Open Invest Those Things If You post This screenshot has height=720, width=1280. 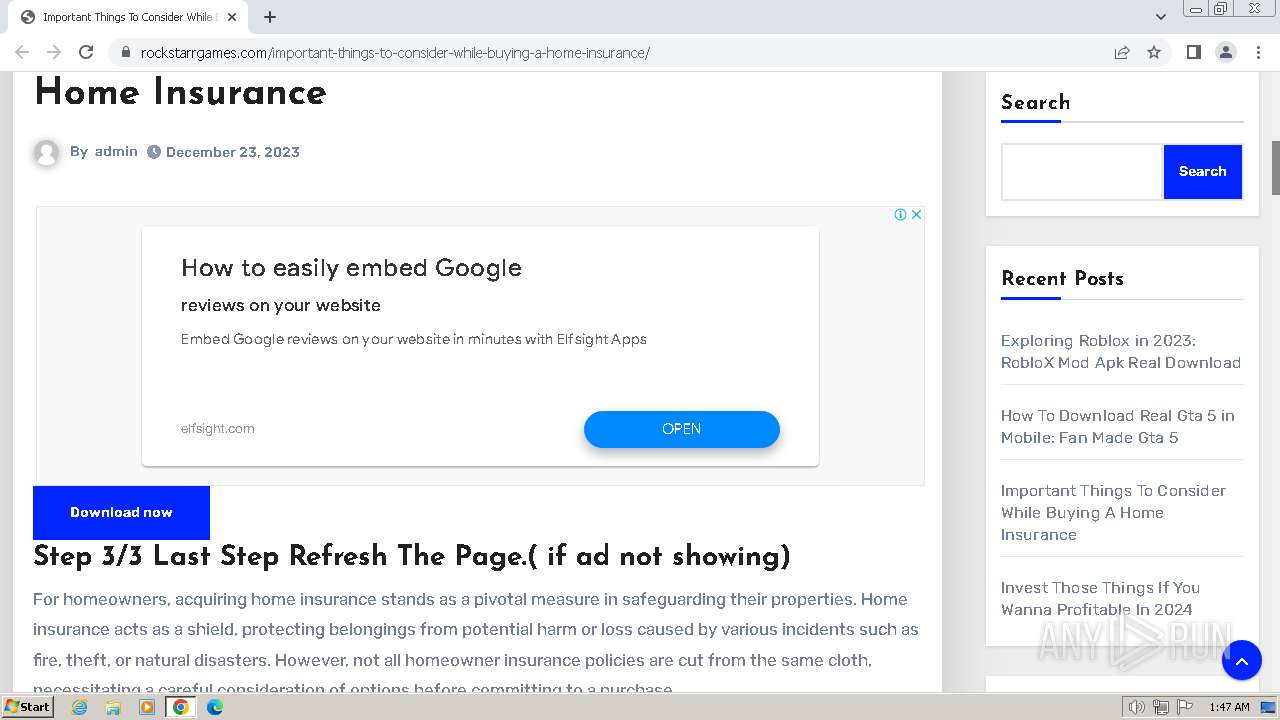coord(1100,598)
